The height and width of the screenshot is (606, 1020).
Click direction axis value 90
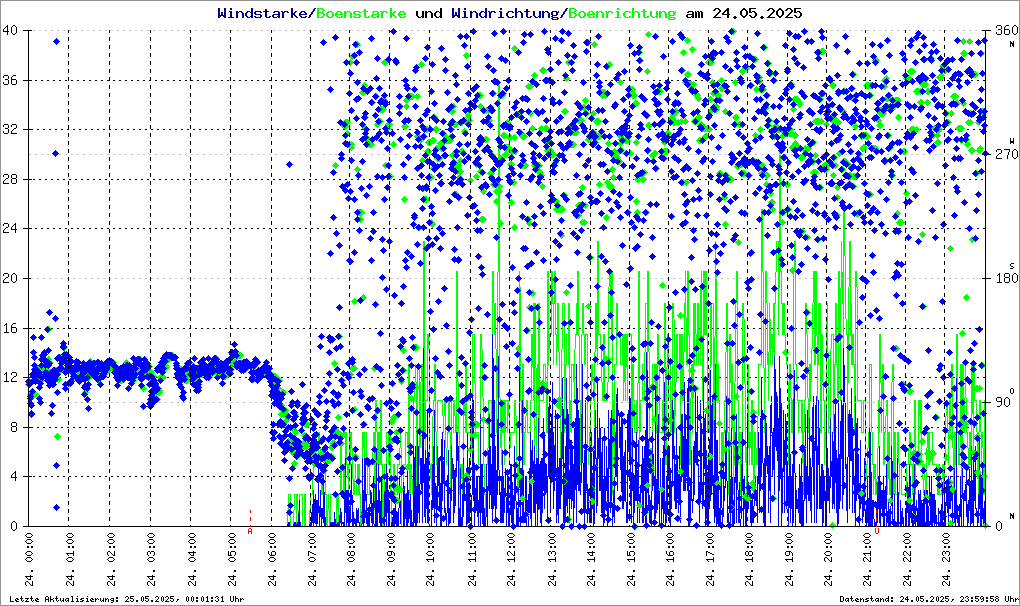(x=1002, y=402)
